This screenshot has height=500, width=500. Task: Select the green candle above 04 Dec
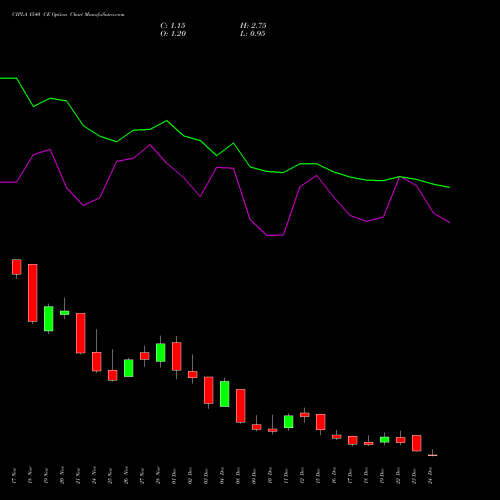click(x=225, y=394)
